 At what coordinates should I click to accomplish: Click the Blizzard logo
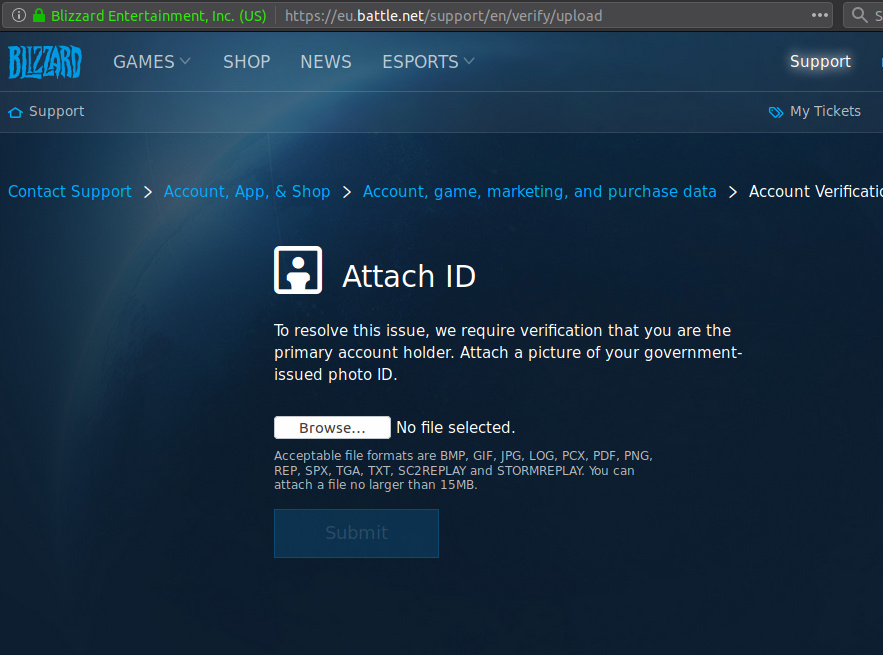45,61
